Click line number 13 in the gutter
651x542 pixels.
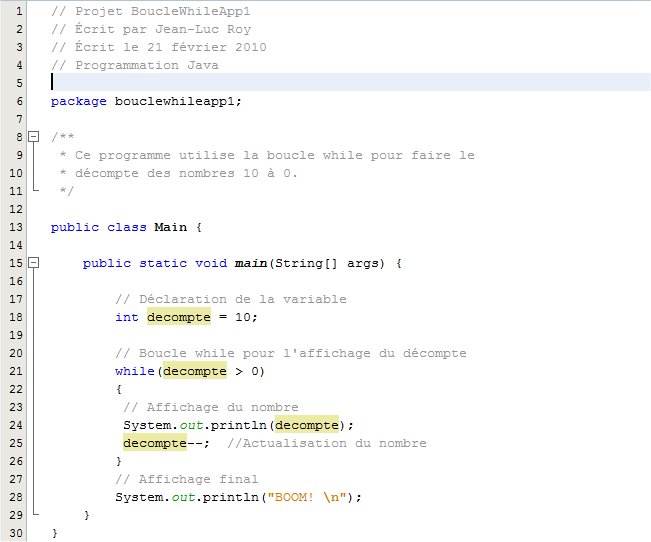pyautogui.click(x=16, y=227)
